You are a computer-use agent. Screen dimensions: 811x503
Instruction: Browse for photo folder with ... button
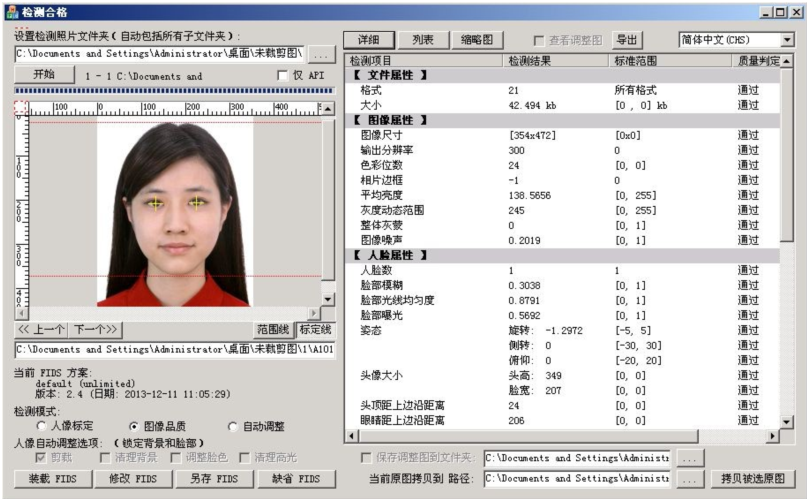click(321, 54)
